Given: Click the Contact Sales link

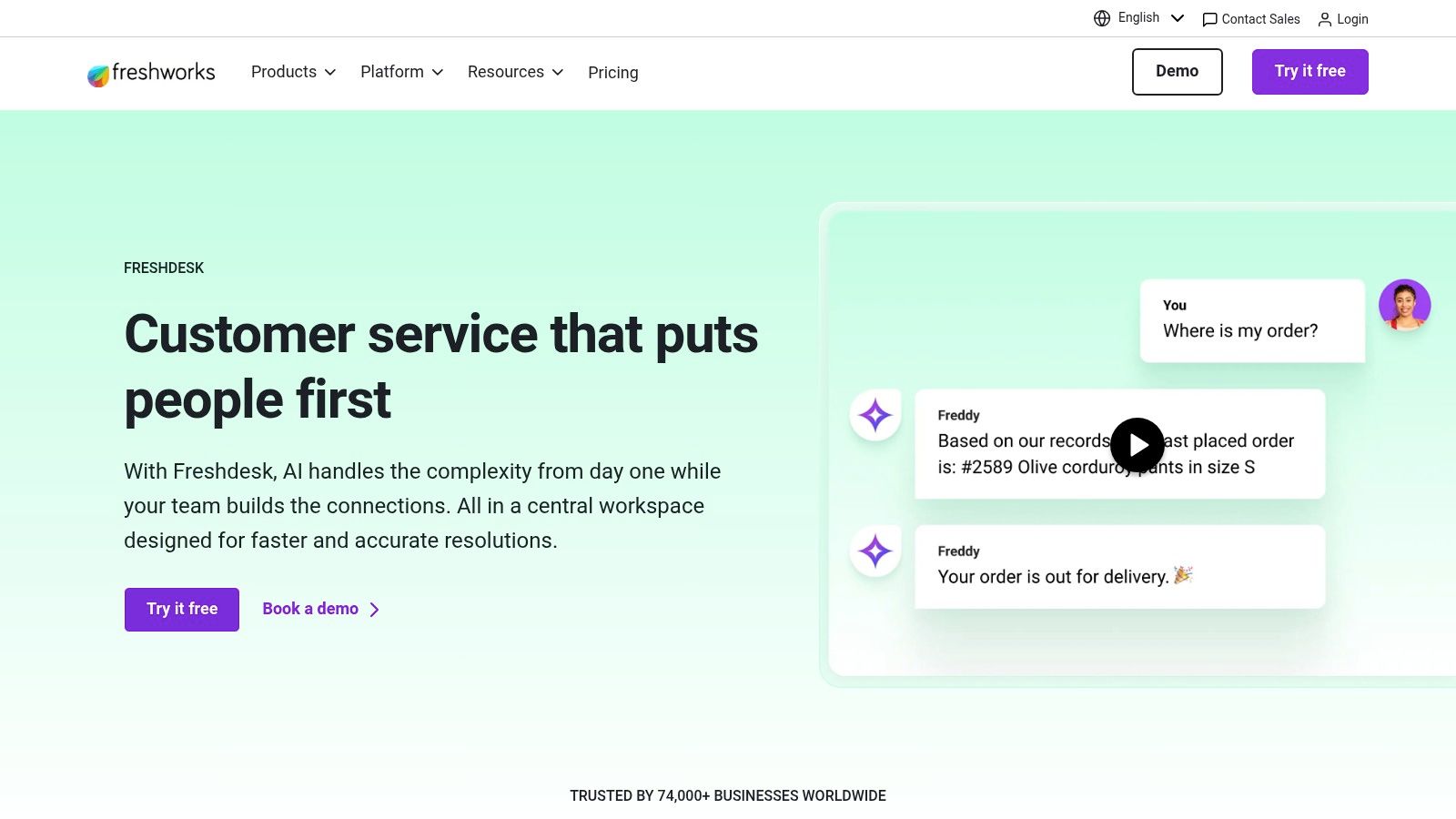Looking at the screenshot, I should coord(1260,19).
